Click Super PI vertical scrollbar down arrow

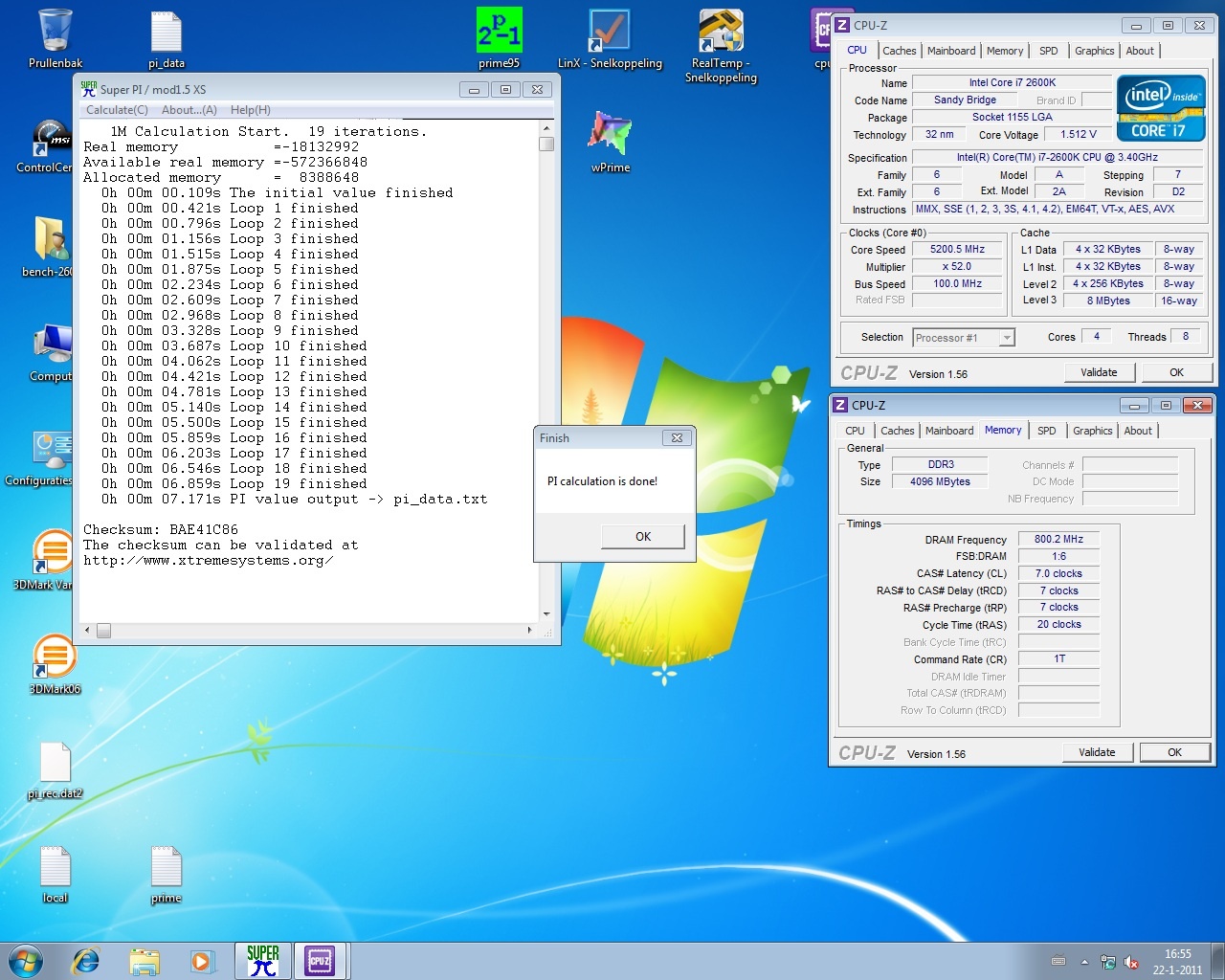(x=546, y=614)
